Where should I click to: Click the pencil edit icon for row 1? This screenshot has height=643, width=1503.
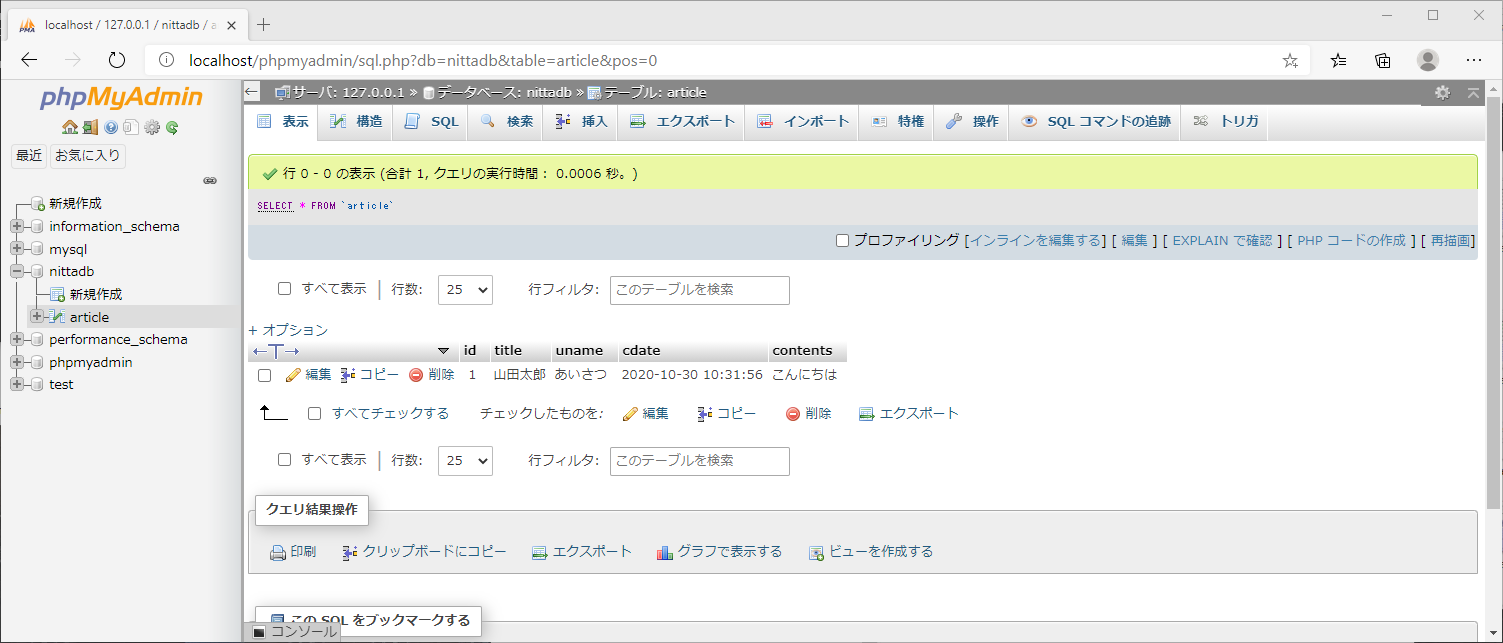click(x=293, y=375)
